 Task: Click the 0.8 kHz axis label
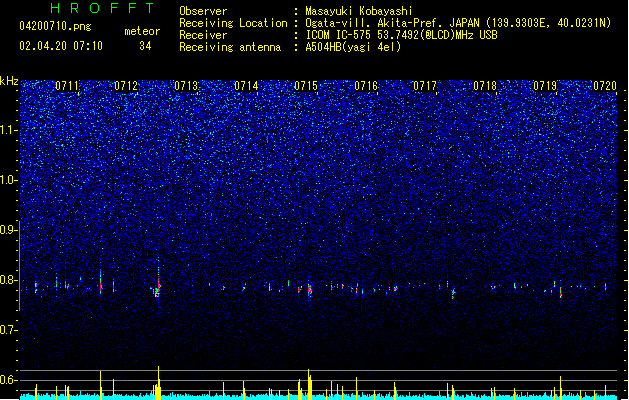click(9, 280)
